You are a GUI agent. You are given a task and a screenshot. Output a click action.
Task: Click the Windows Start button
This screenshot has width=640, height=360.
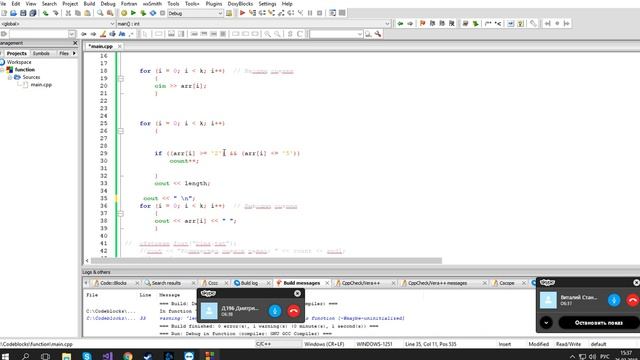click(5, 356)
